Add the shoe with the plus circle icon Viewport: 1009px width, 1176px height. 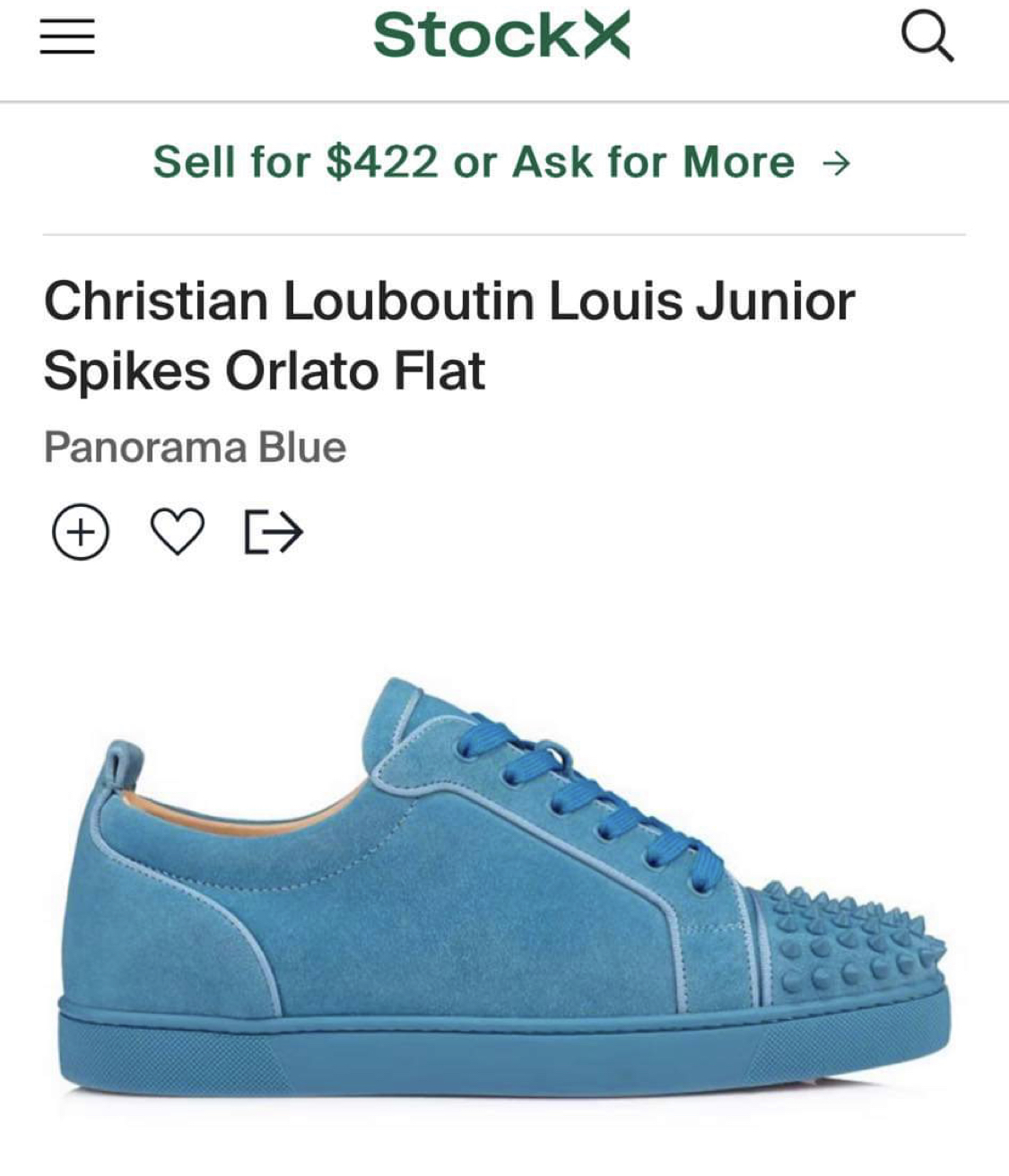(81, 533)
